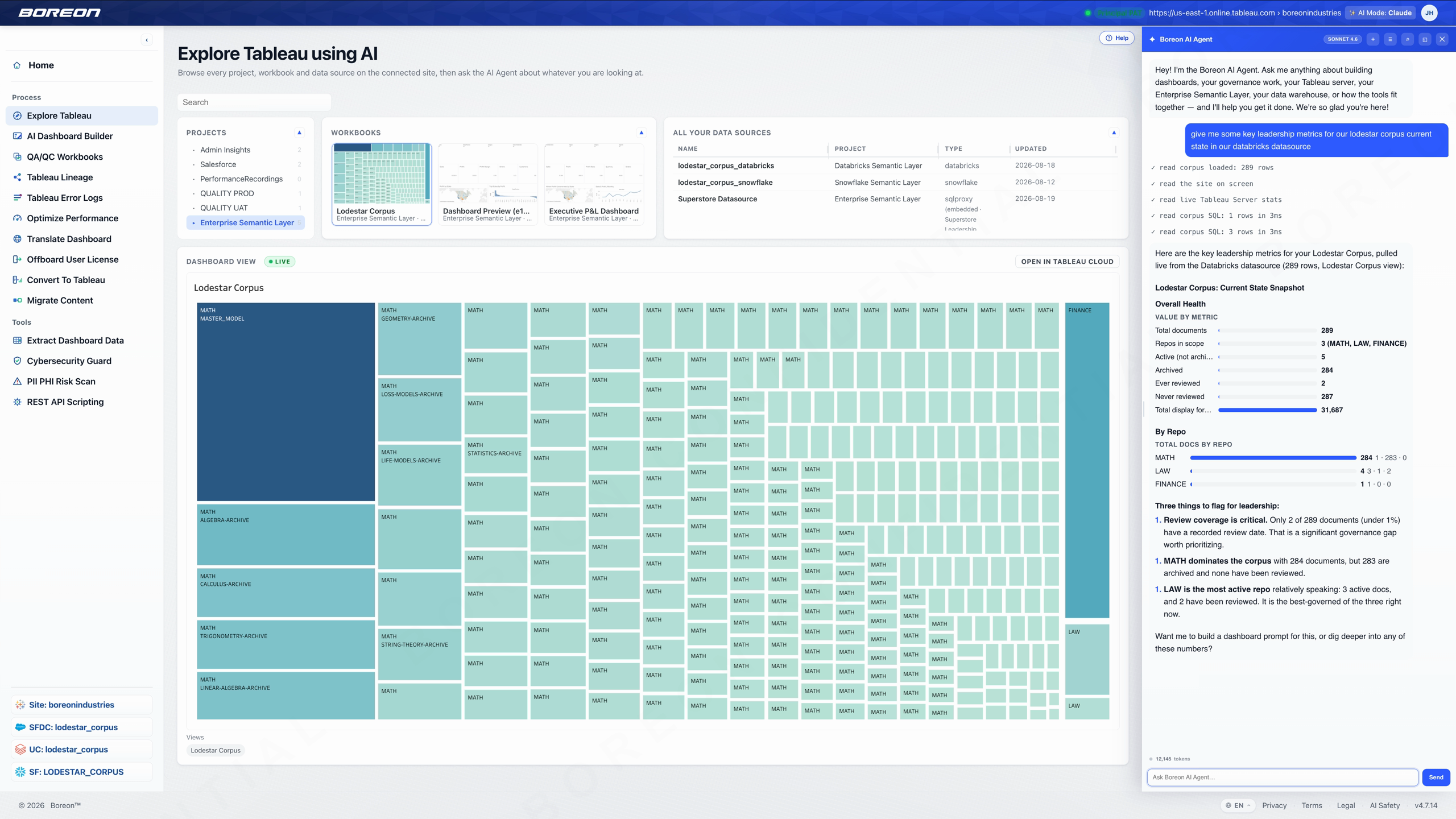The width and height of the screenshot is (1456, 819).
Task: Click the Snowflake icon beside SF: LODESTAR_CORPUS
Action: point(20,772)
